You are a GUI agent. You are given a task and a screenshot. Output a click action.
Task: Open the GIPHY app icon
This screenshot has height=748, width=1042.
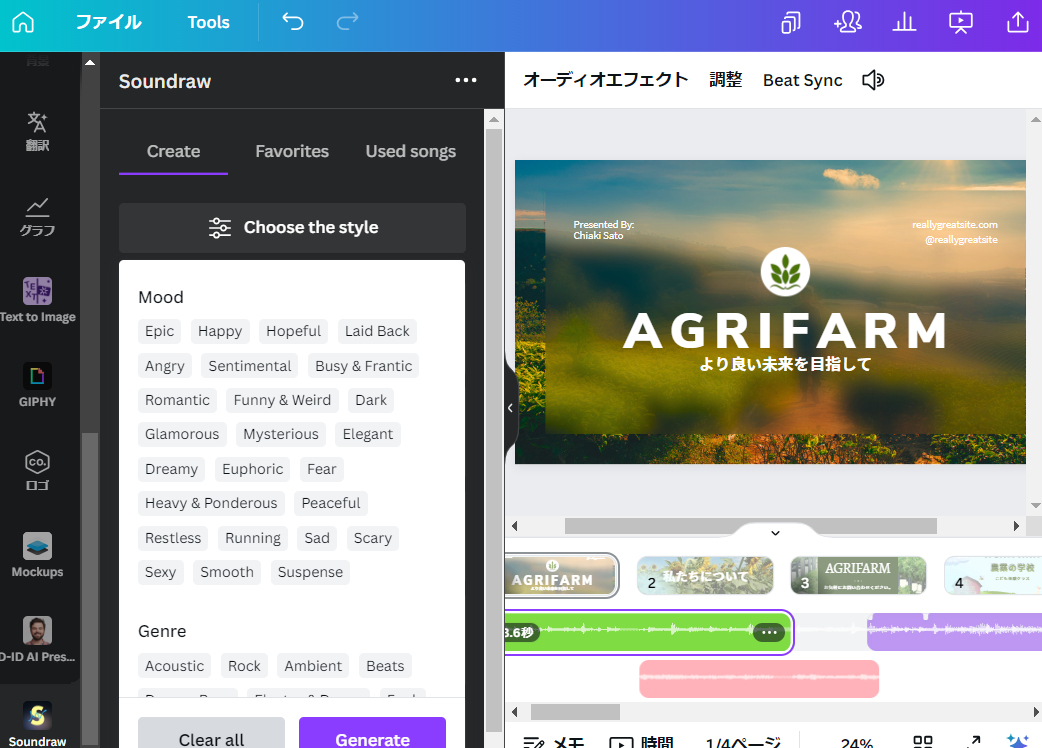(37, 385)
